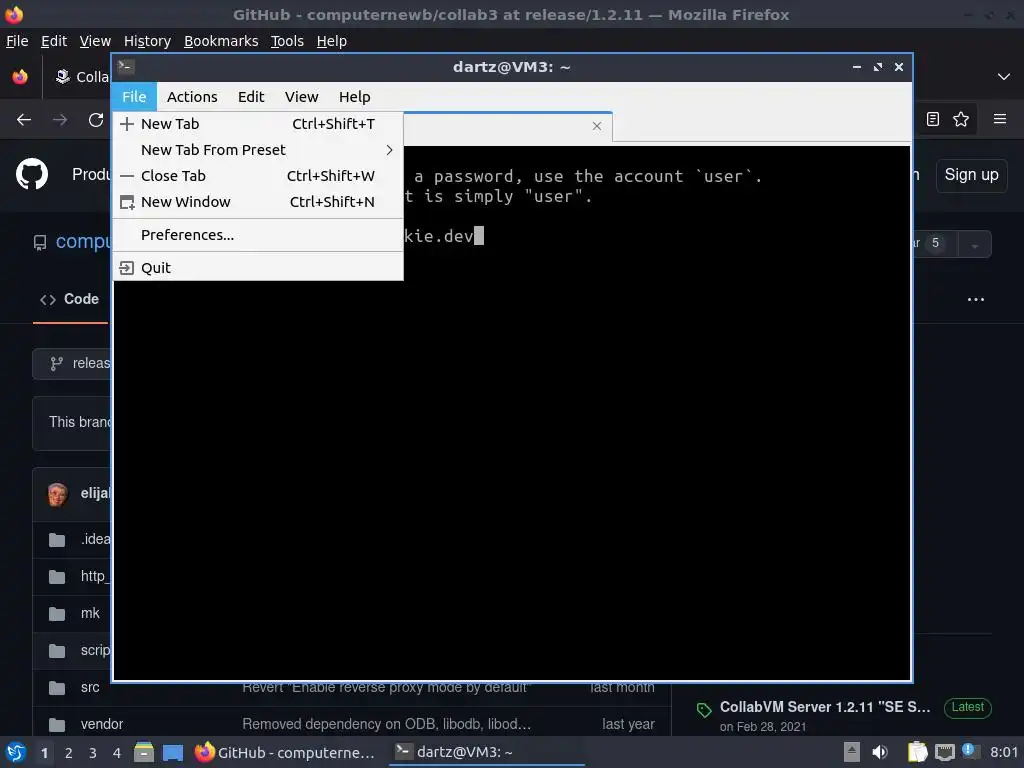The image size is (1024, 768).
Task: Open the clipboard manager tray icon
Action: (x=918, y=752)
